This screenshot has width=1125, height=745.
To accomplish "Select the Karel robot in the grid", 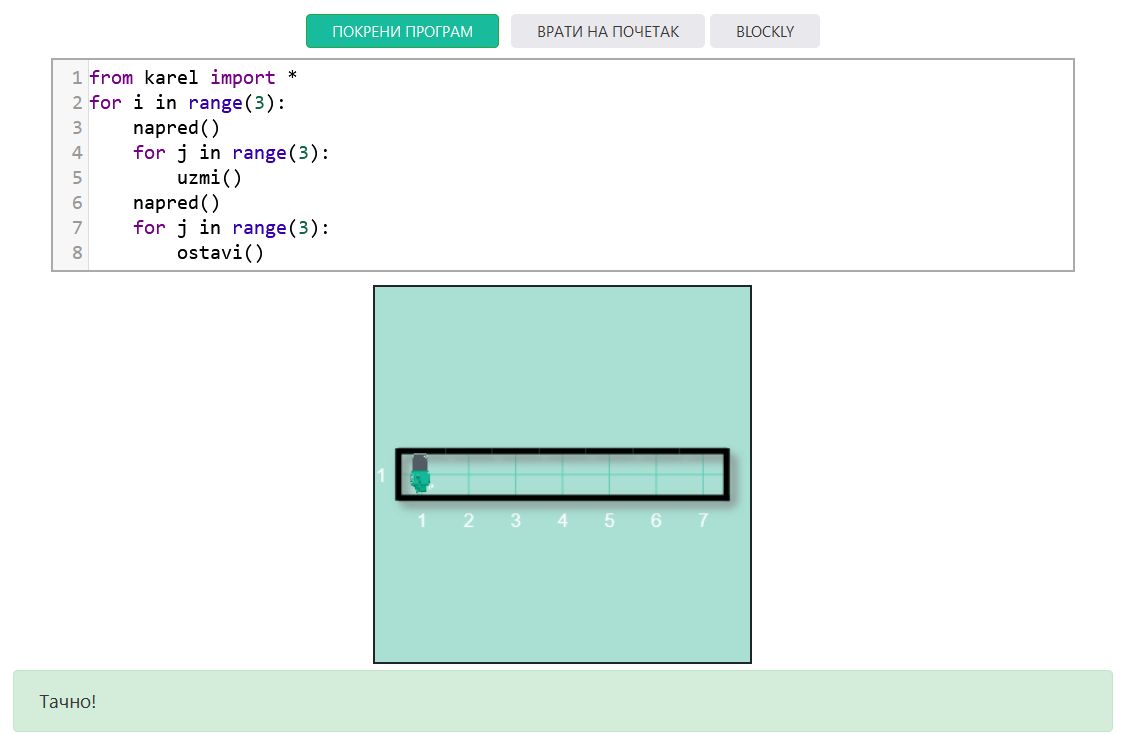I will coord(420,473).
